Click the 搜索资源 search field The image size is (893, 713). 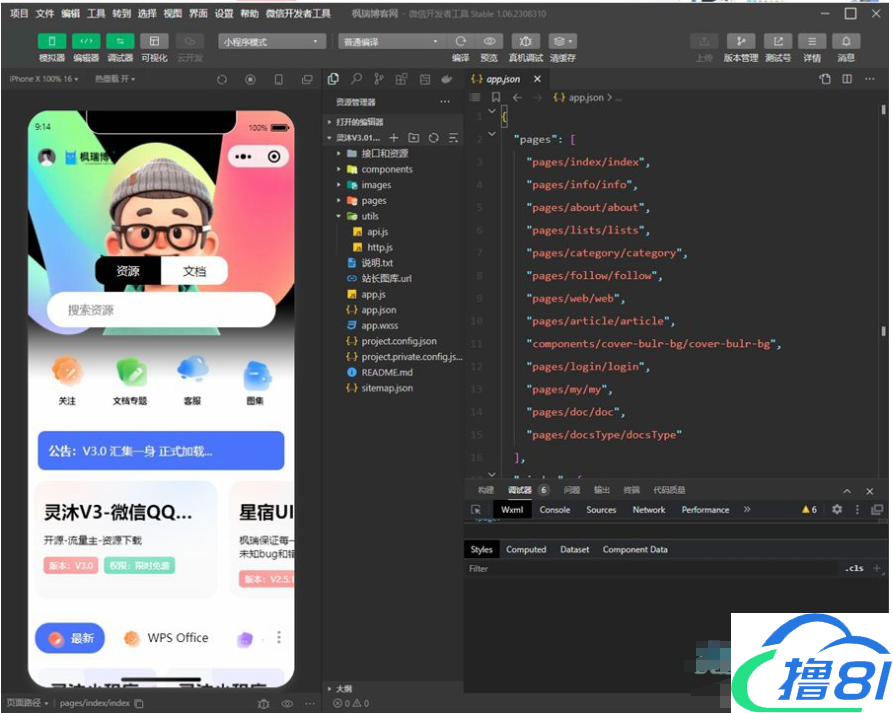tap(161, 310)
